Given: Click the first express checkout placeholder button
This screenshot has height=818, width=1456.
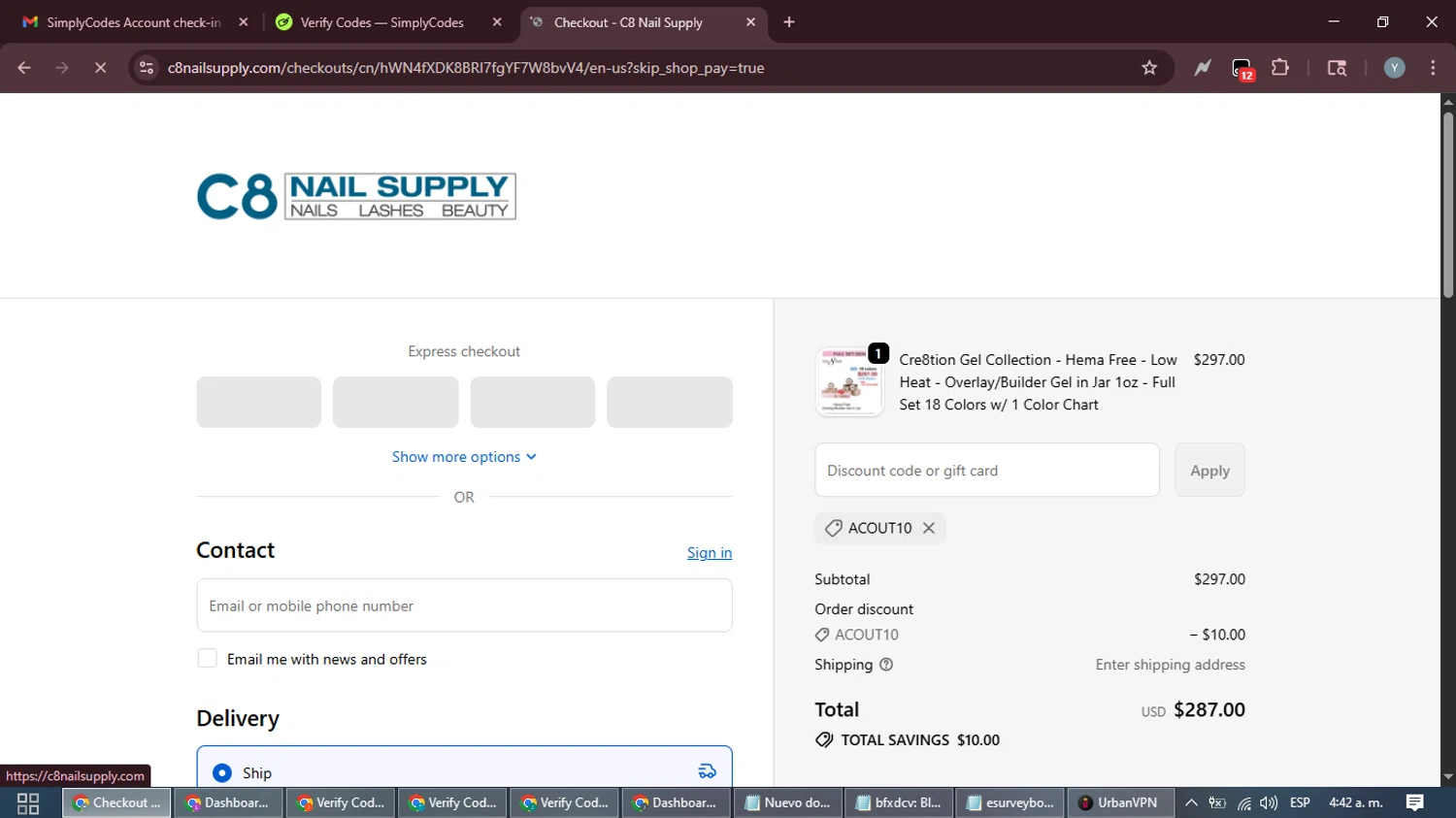Looking at the screenshot, I should (259, 402).
